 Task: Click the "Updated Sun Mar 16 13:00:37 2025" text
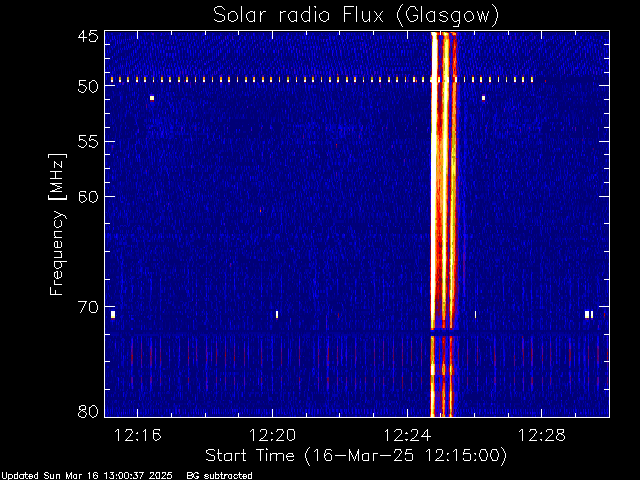[x=87, y=476]
